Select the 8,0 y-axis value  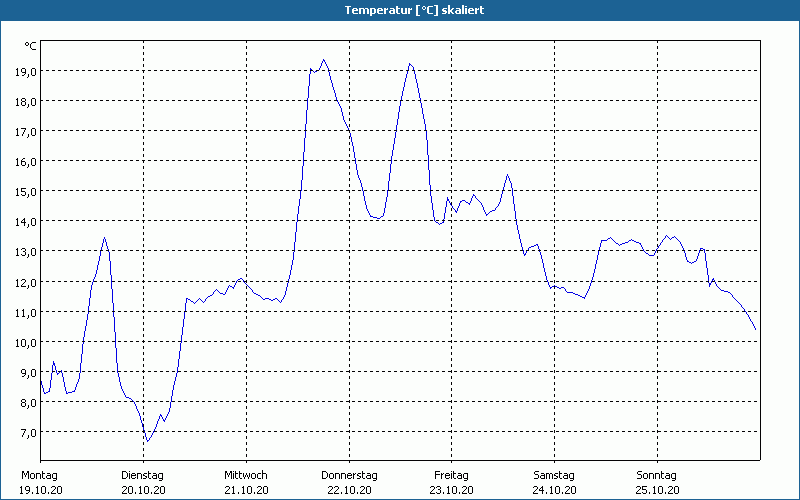click(29, 403)
